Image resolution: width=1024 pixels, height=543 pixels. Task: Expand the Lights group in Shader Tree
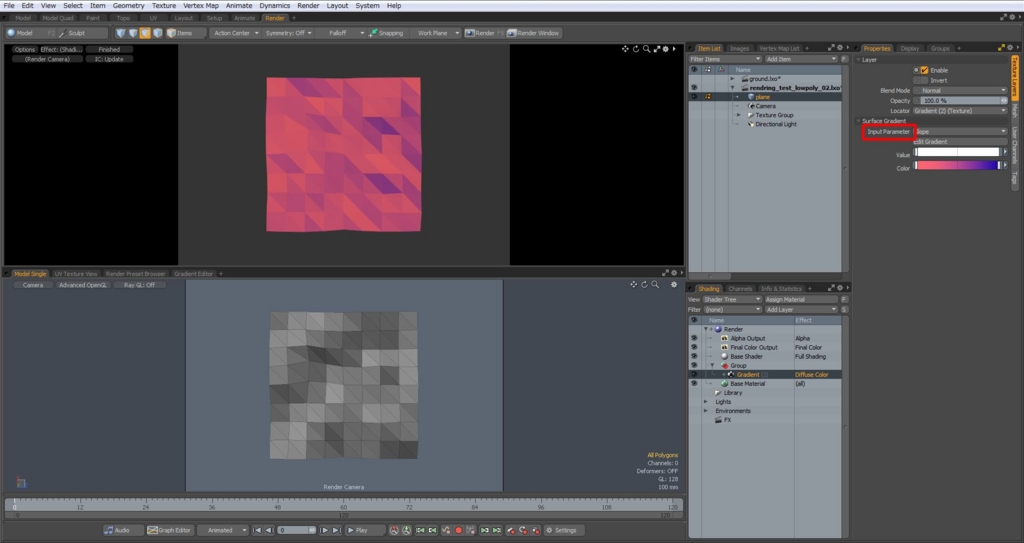(705, 402)
